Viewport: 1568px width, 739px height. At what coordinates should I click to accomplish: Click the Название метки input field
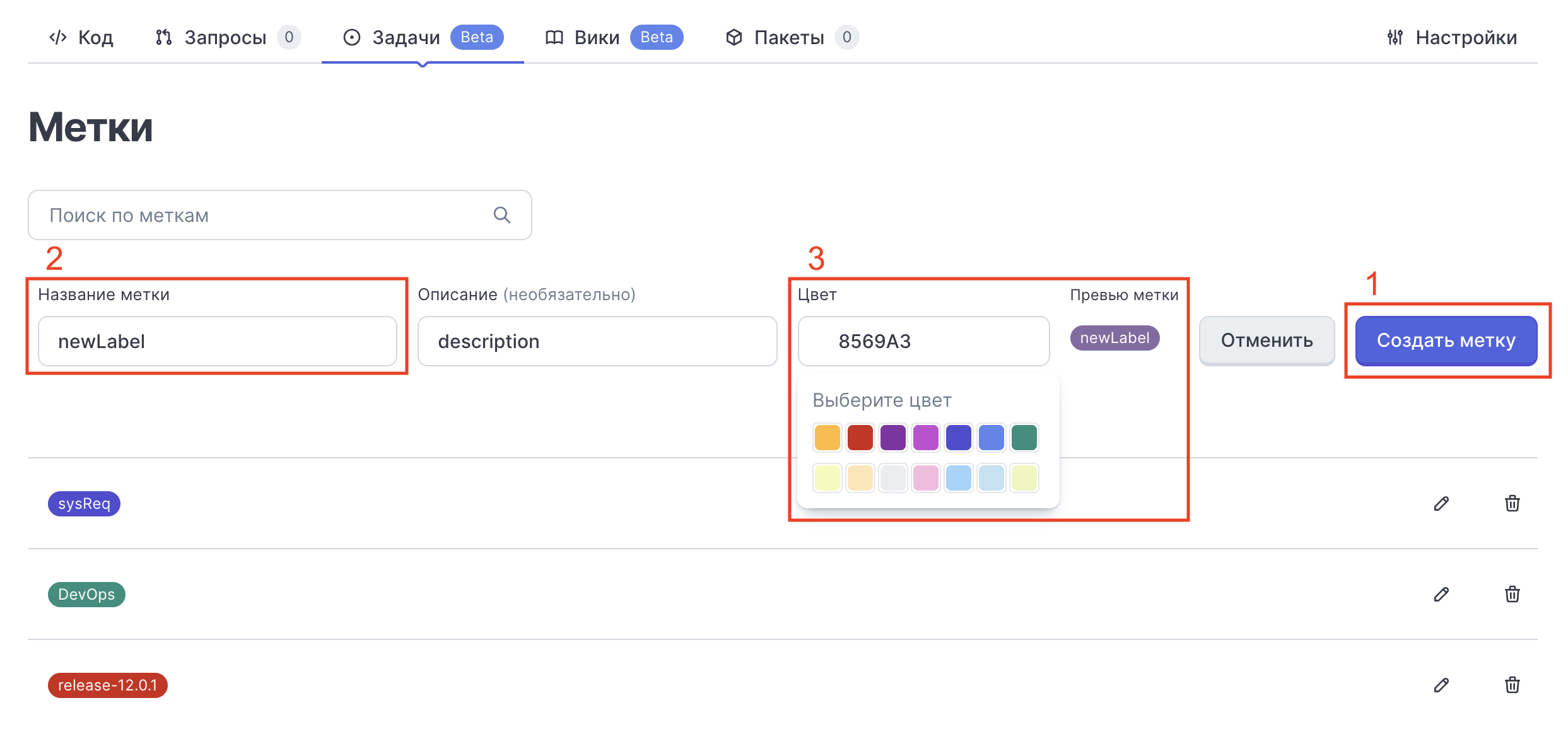(218, 341)
